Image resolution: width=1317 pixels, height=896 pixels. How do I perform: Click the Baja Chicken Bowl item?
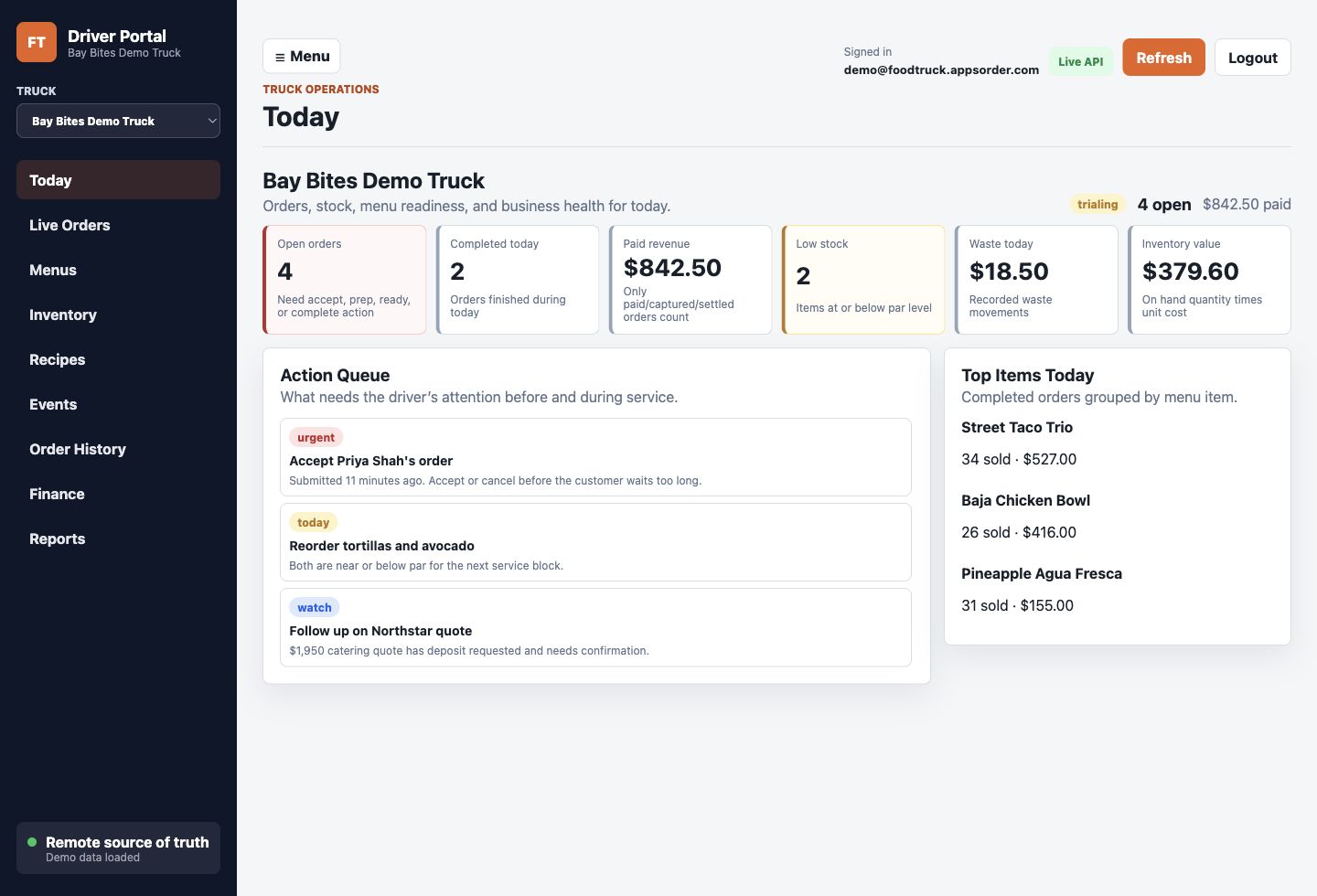click(x=1025, y=500)
